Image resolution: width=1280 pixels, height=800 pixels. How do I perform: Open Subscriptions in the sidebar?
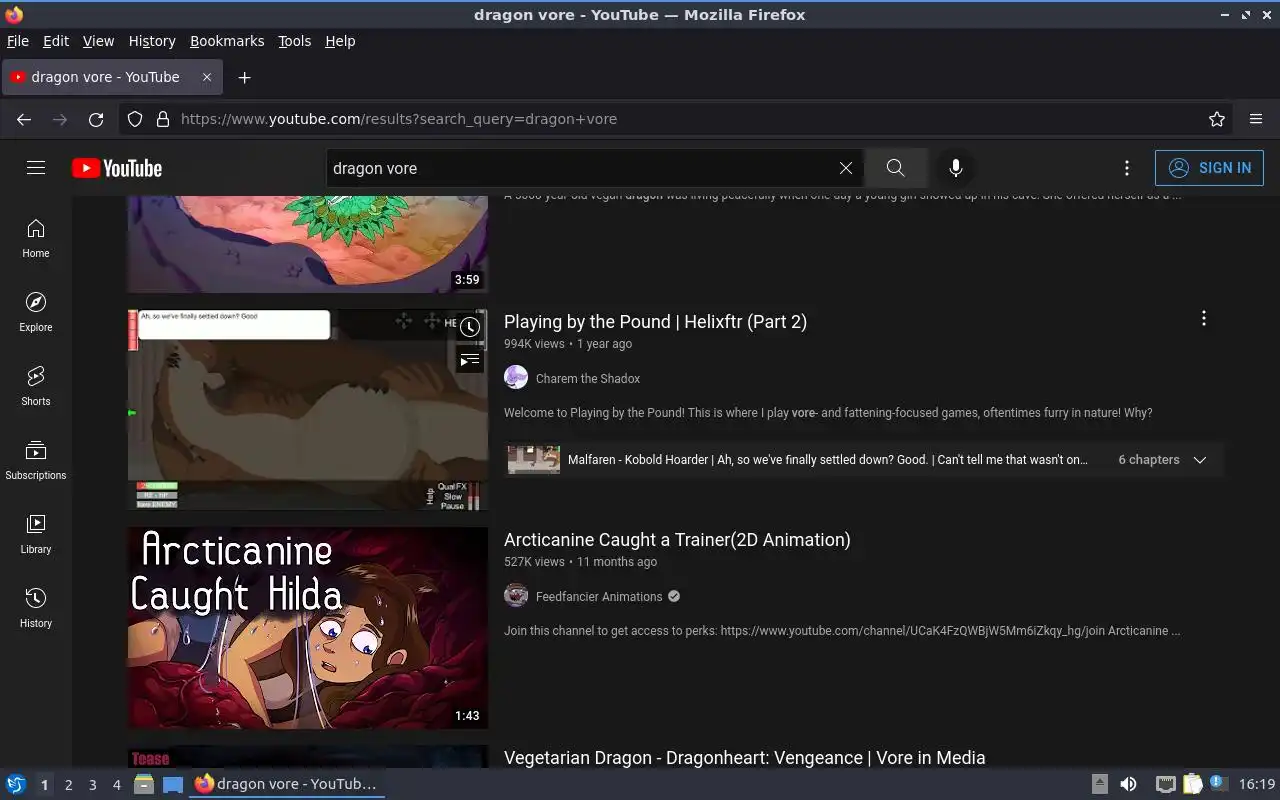click(36, 461)
